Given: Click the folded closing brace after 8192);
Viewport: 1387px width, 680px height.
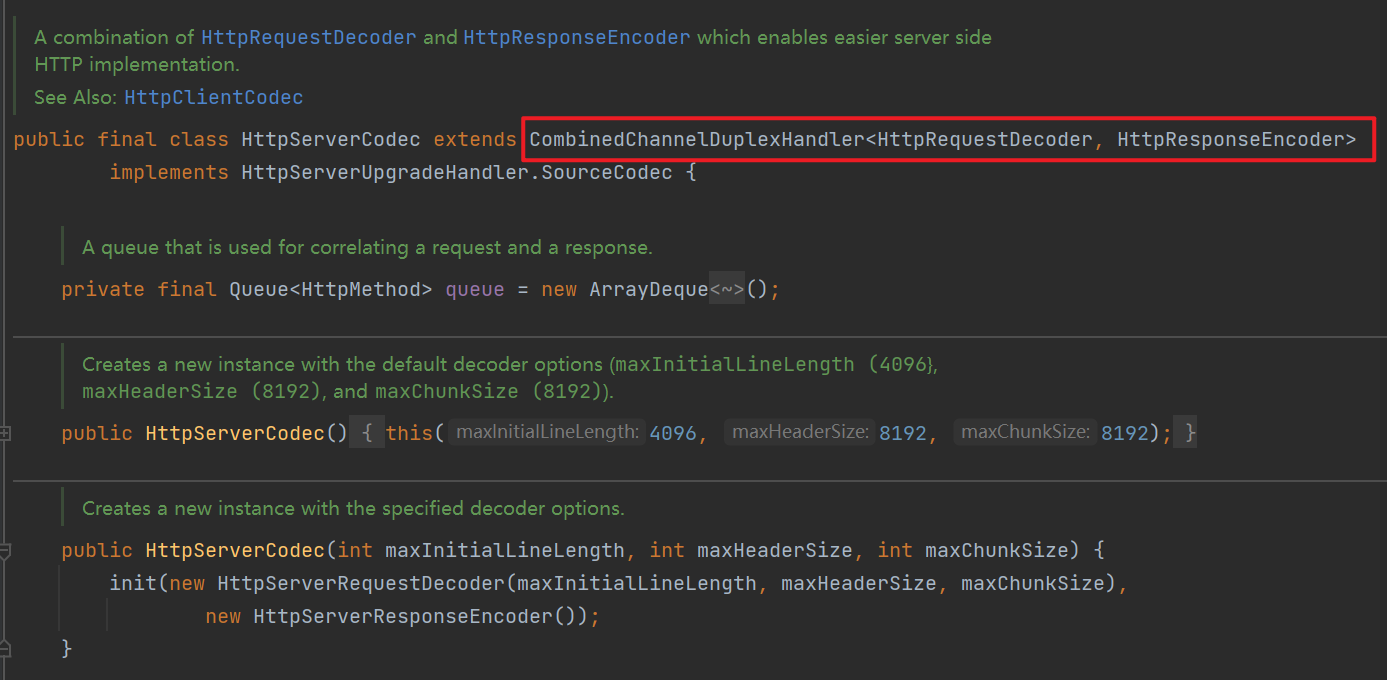Looking at the screenshot, I should 1189,433.
